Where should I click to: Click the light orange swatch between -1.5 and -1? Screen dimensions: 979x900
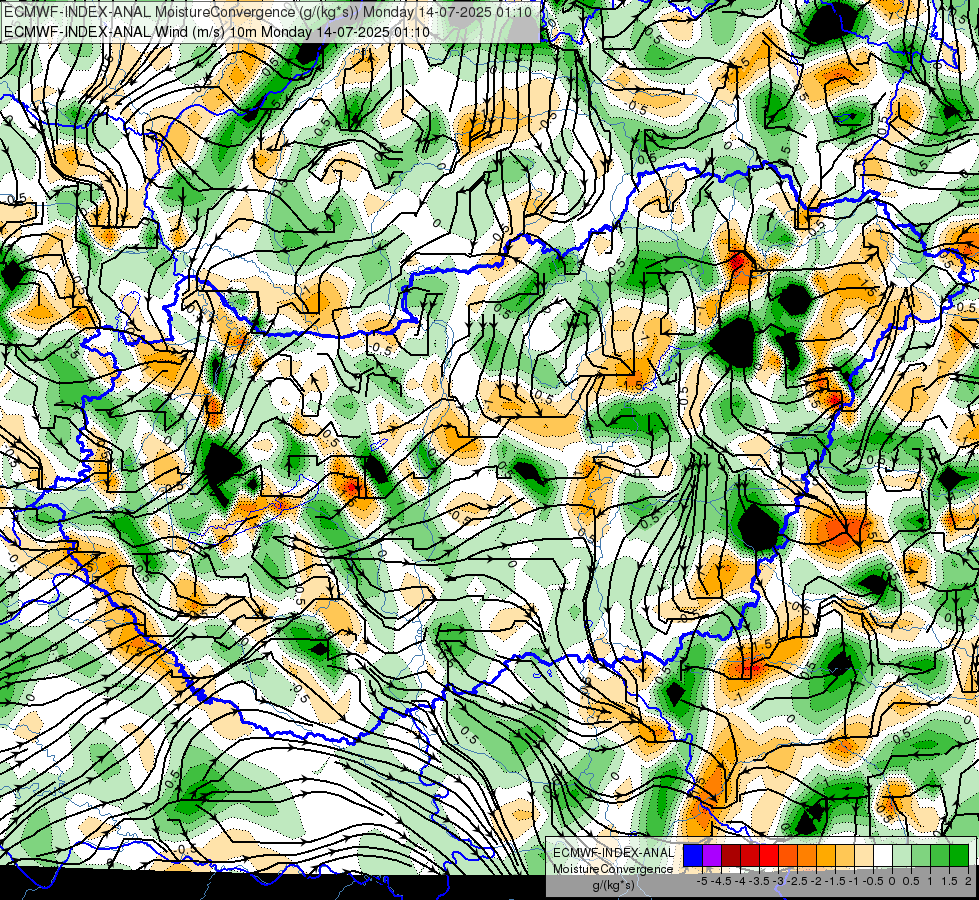tap(845, 855)
